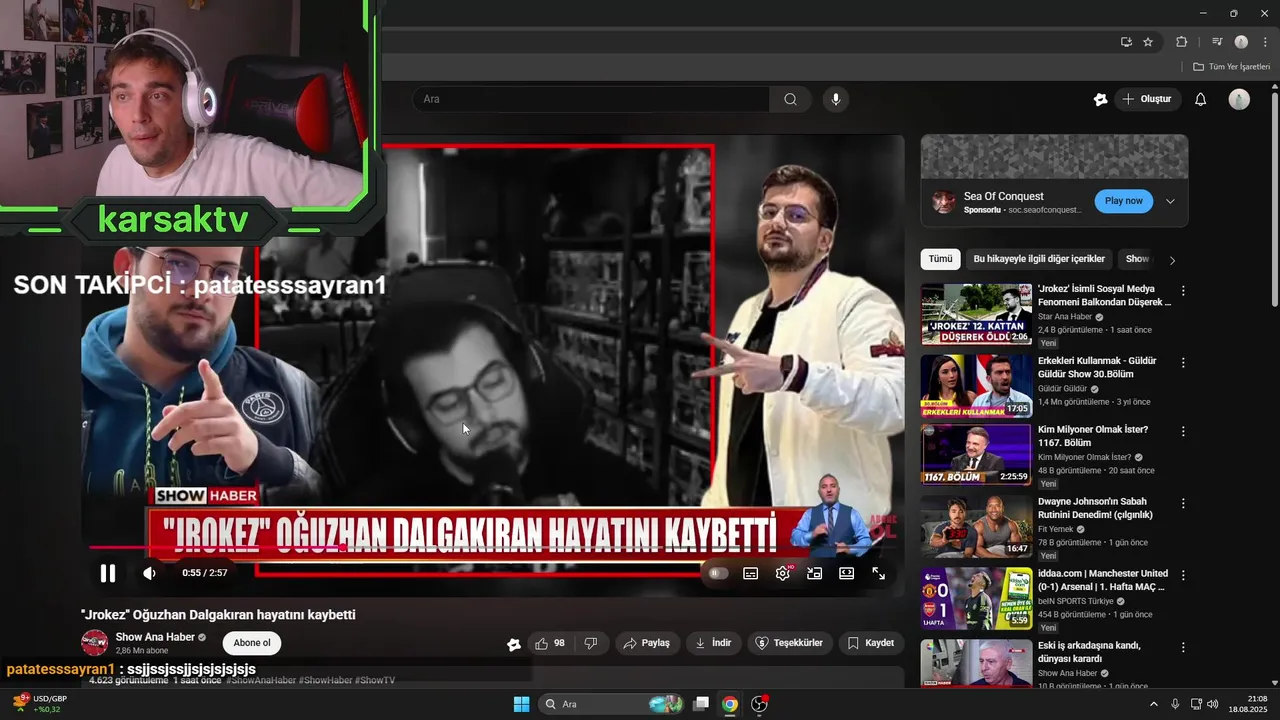Click the Chrome taskbar icon

(730, 704)
